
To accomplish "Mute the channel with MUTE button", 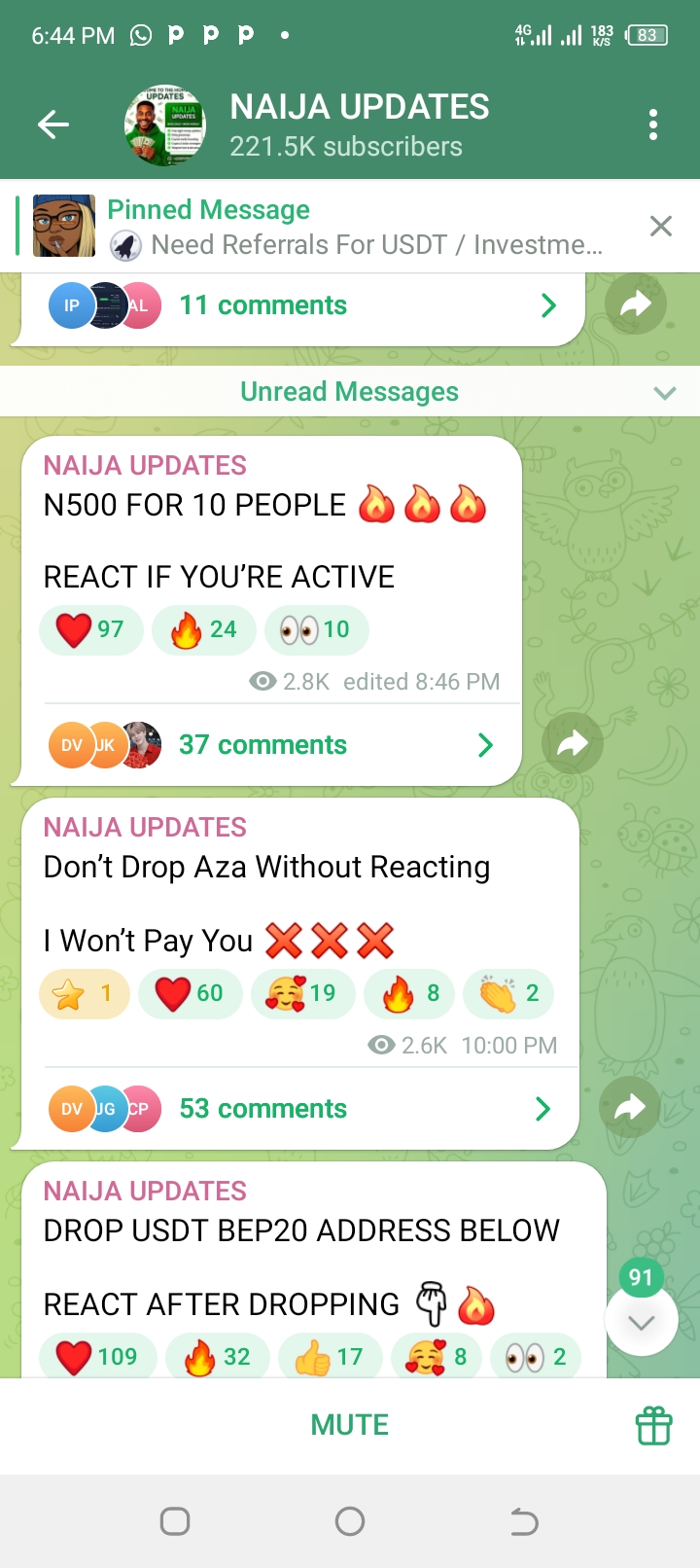I will [x=350, y=1425].
